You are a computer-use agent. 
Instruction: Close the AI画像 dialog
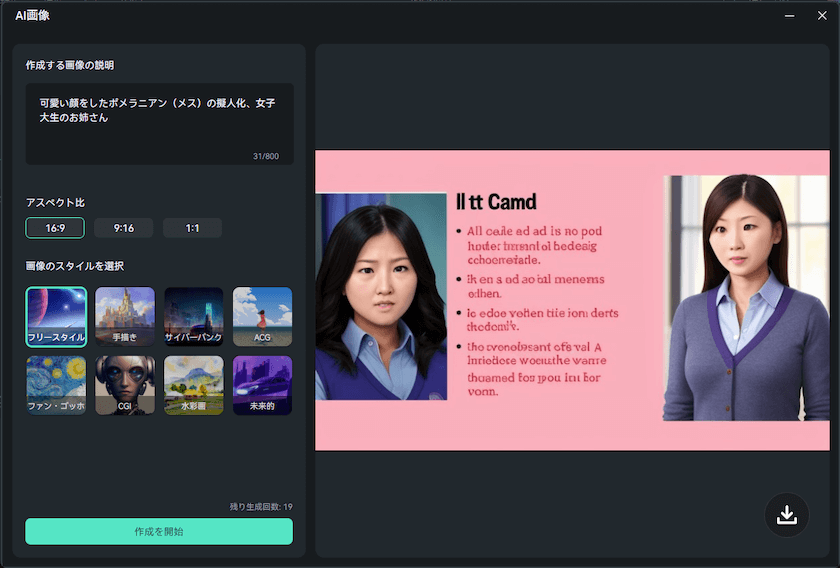(822, 15)
